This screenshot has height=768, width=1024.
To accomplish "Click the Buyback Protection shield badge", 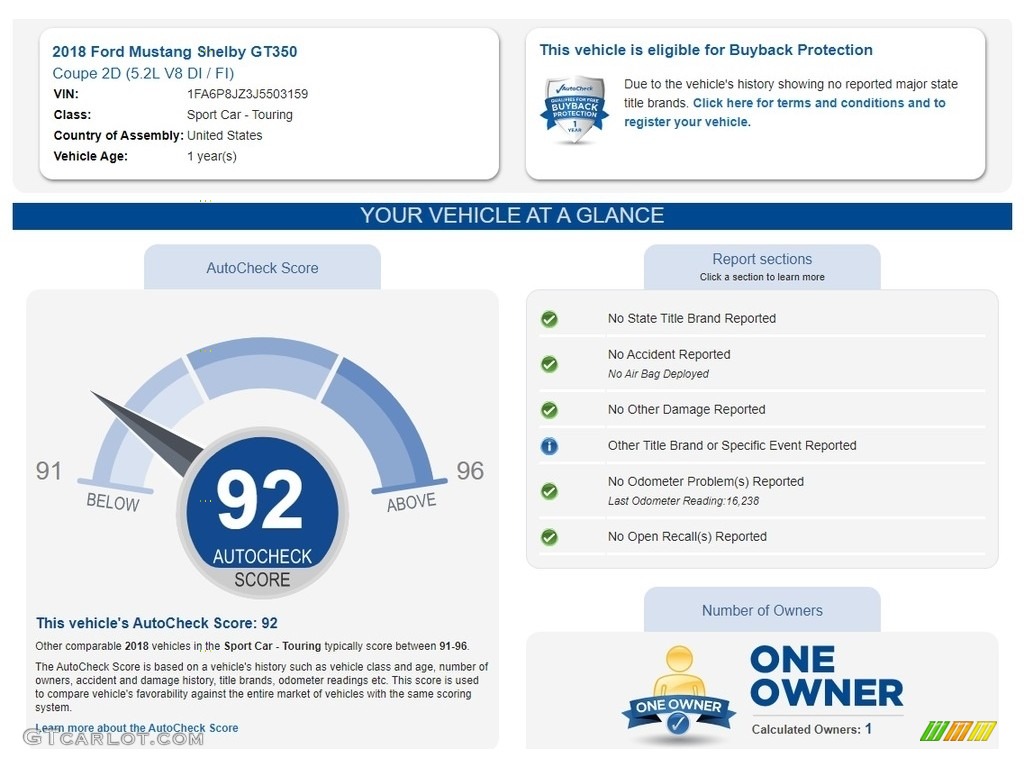I will click(574, 109).
